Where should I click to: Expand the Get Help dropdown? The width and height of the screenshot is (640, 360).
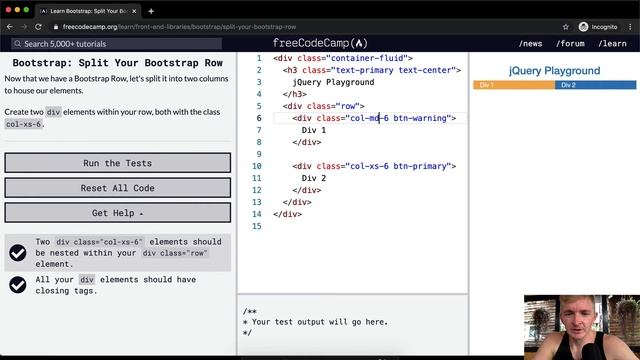118,213
